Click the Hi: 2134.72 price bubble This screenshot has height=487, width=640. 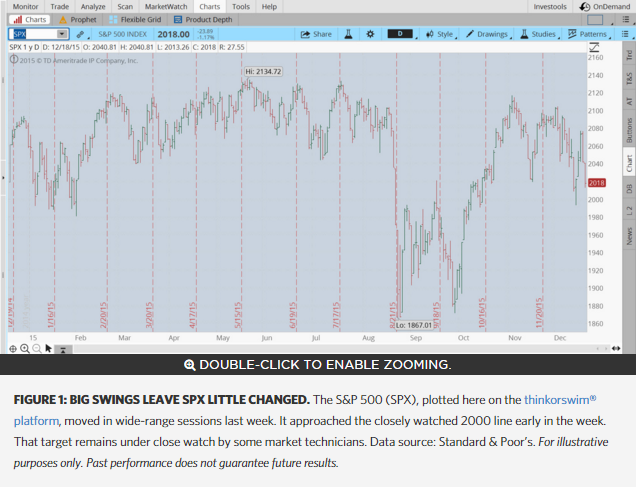263,71
